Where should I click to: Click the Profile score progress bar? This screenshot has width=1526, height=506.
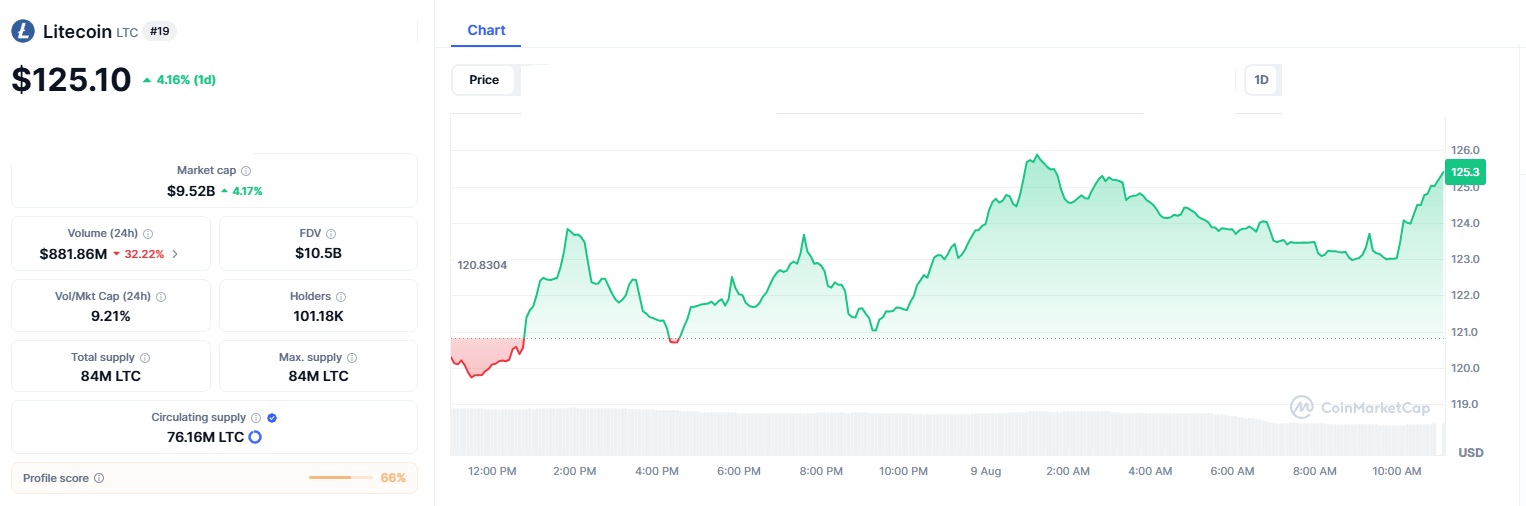tap(341, 478)
